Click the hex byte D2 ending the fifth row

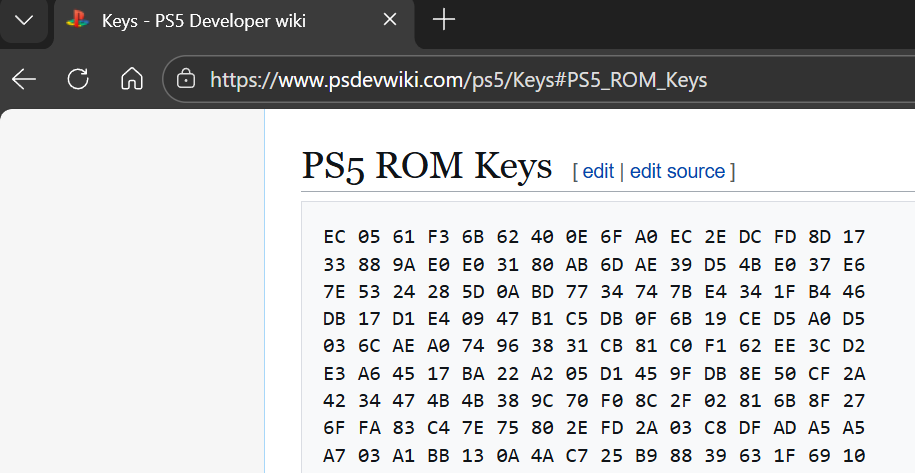coord(854,346)
